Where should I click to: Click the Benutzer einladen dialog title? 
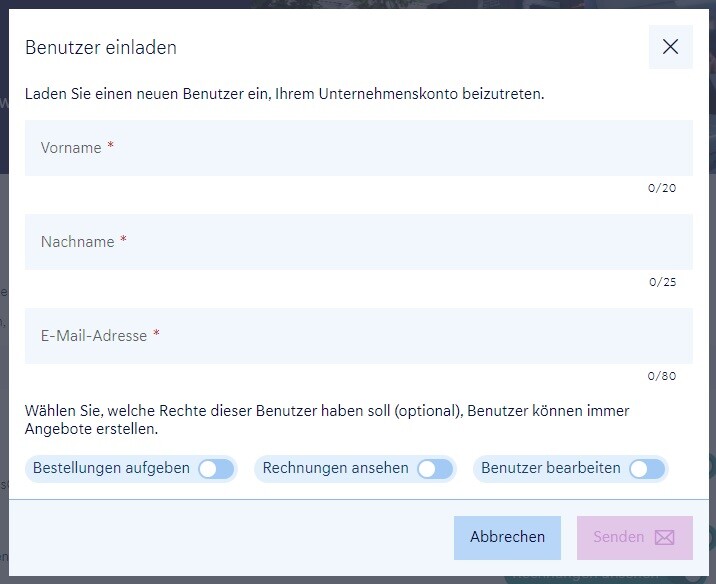click(101, 47)
